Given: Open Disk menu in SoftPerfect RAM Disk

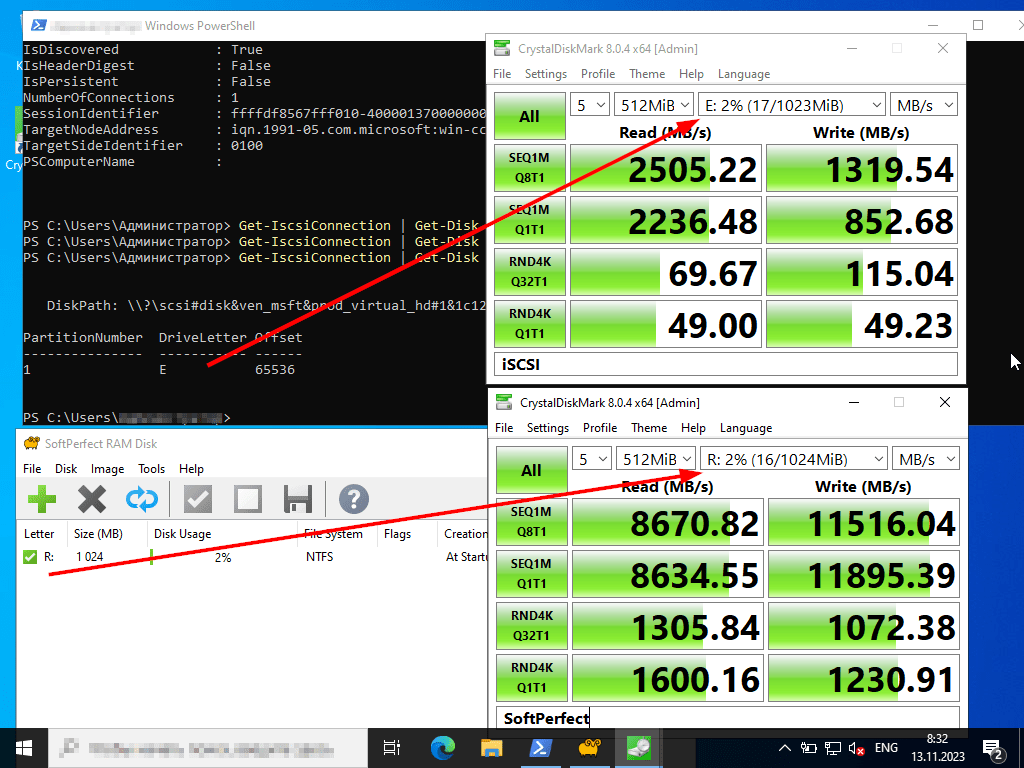Looking at the screenshot, I should coord(66,469).
